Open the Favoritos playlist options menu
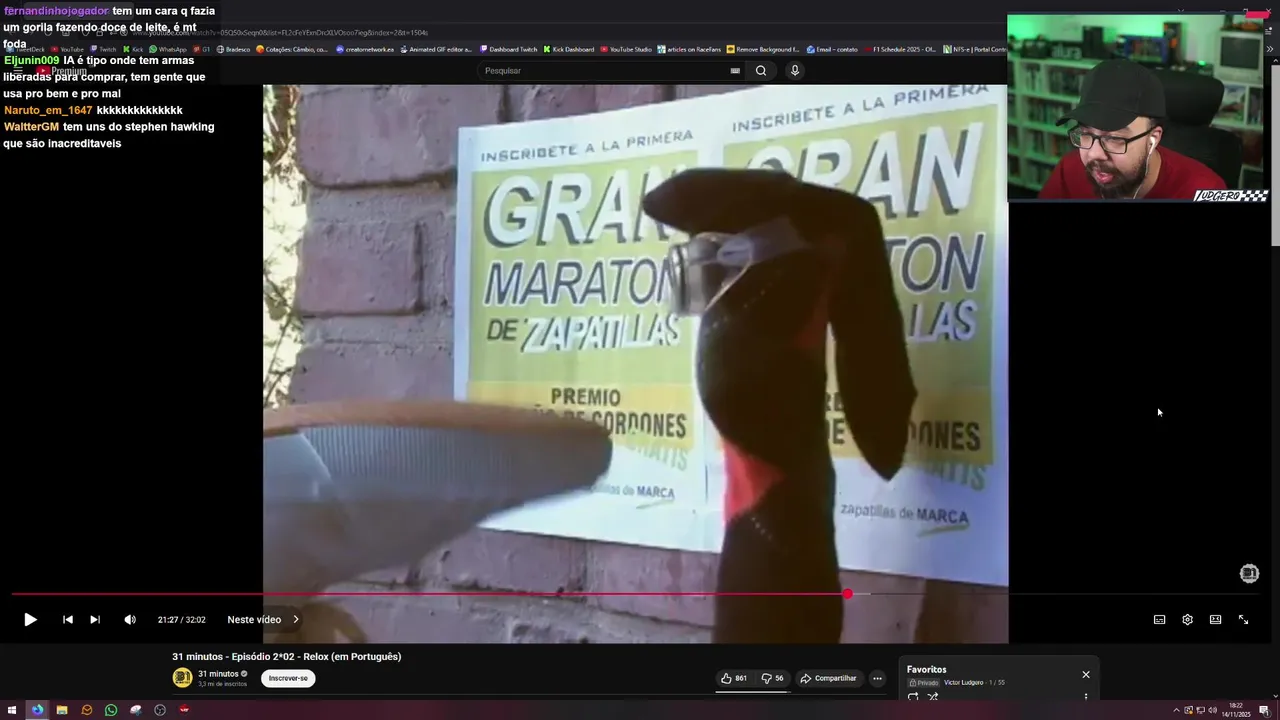The image size is (1280, 720). [x=1086, y=697]
